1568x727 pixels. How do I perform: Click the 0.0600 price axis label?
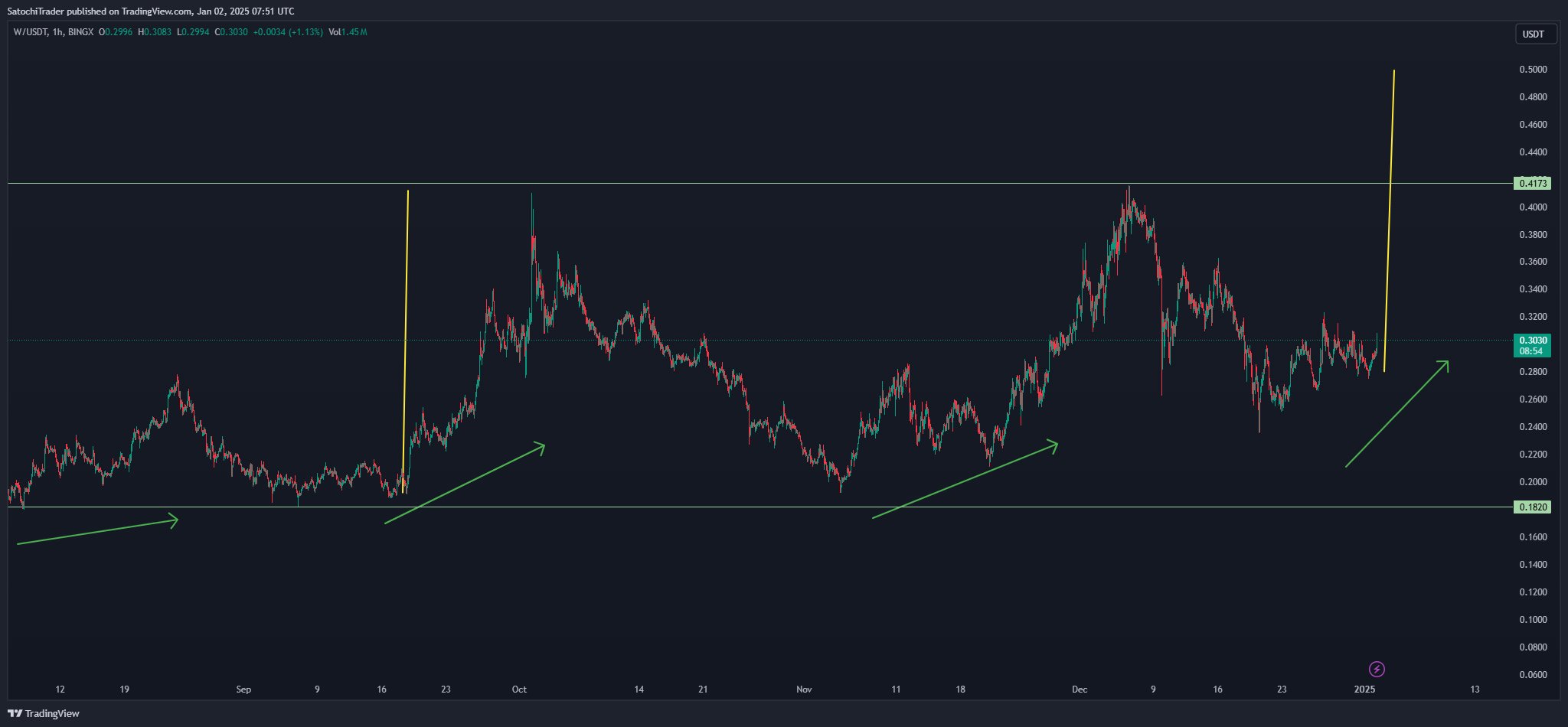point(1533,675)
